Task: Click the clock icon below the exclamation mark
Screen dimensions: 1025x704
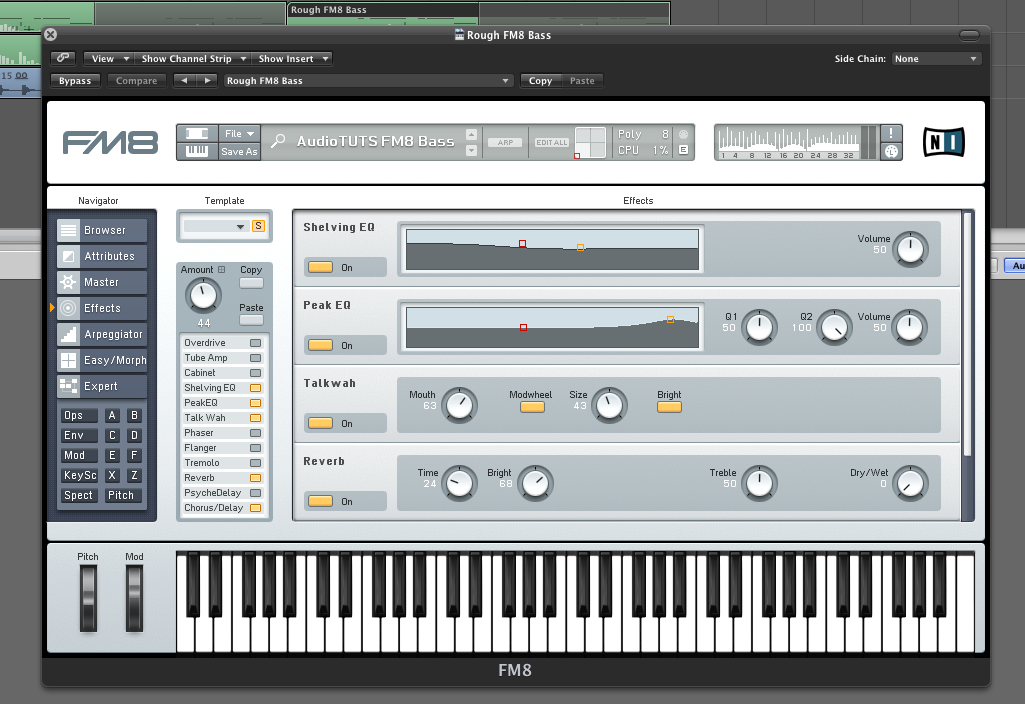Action: 890,151
